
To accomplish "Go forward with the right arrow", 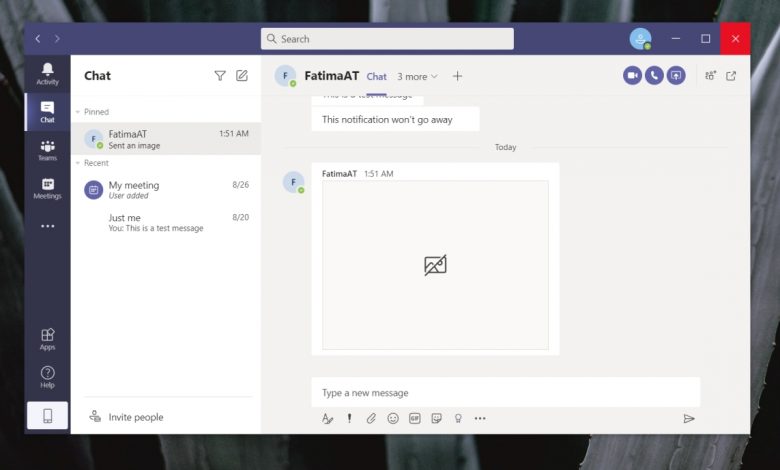I will 57,39.
